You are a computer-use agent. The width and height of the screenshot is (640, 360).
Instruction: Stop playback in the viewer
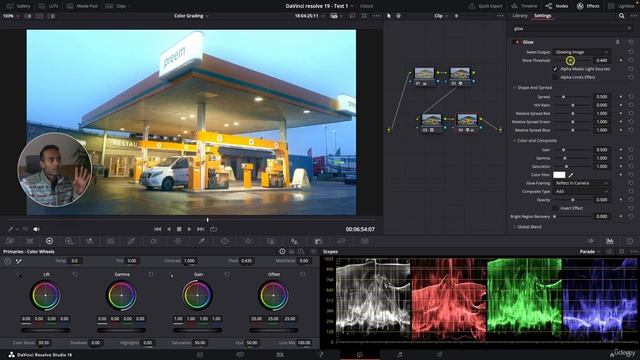click(179, 229)
